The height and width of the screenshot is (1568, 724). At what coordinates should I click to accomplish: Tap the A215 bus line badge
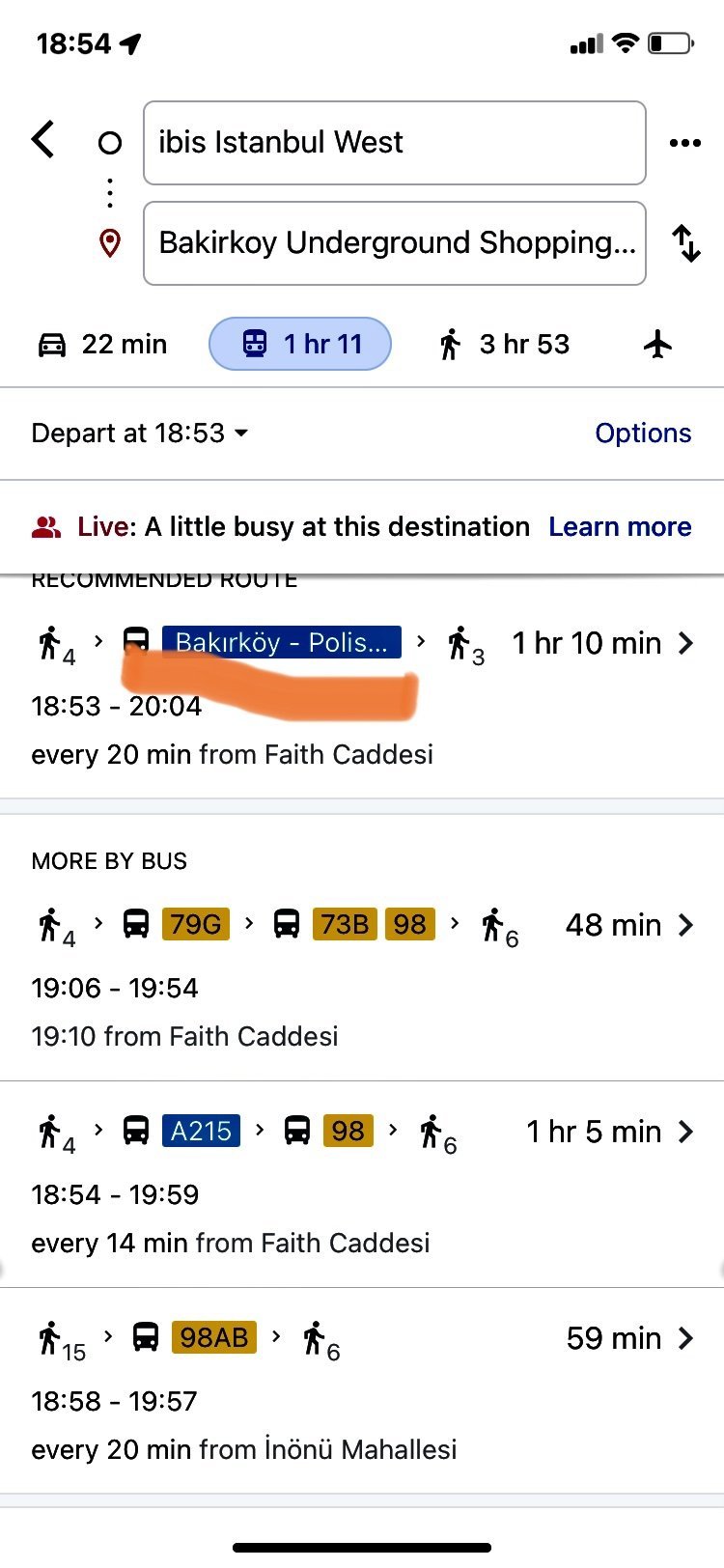[201, 1131]
